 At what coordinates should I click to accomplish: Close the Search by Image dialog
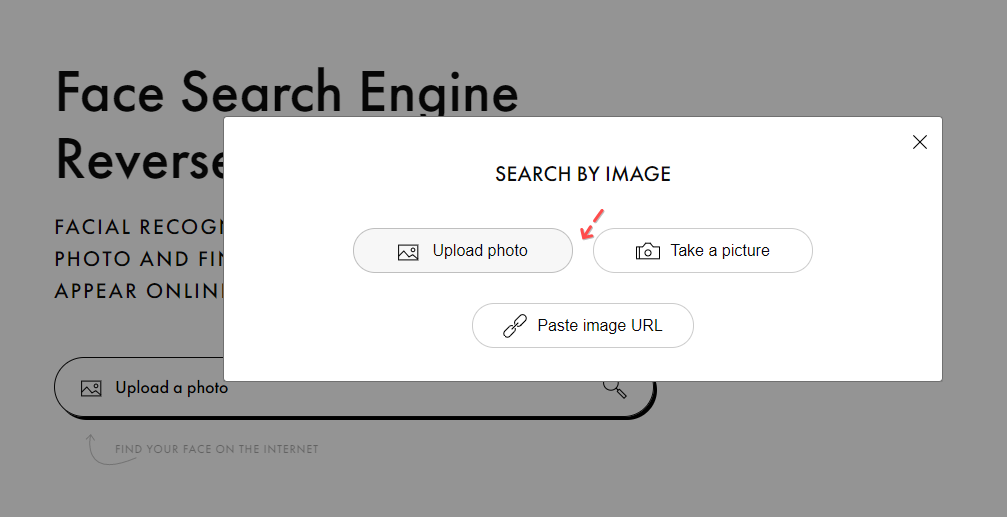[920, 142]
